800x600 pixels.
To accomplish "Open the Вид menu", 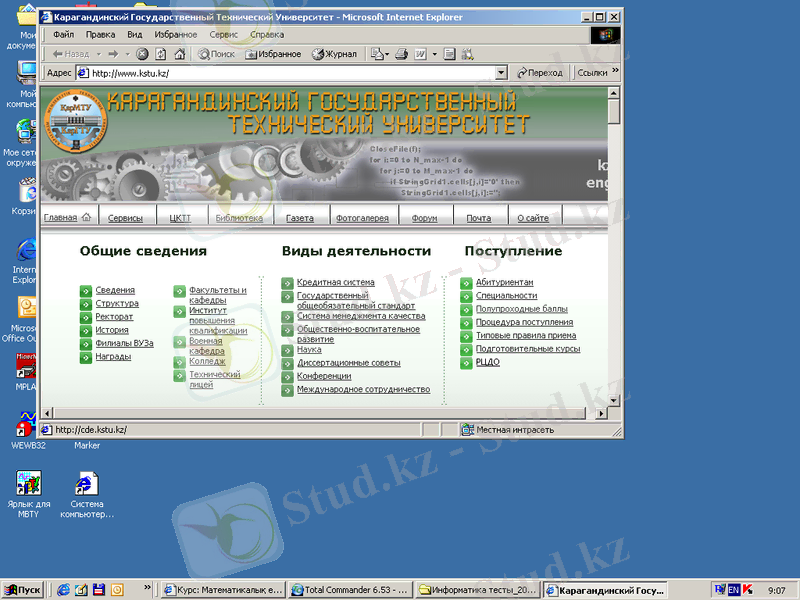I will pos(135,34).
